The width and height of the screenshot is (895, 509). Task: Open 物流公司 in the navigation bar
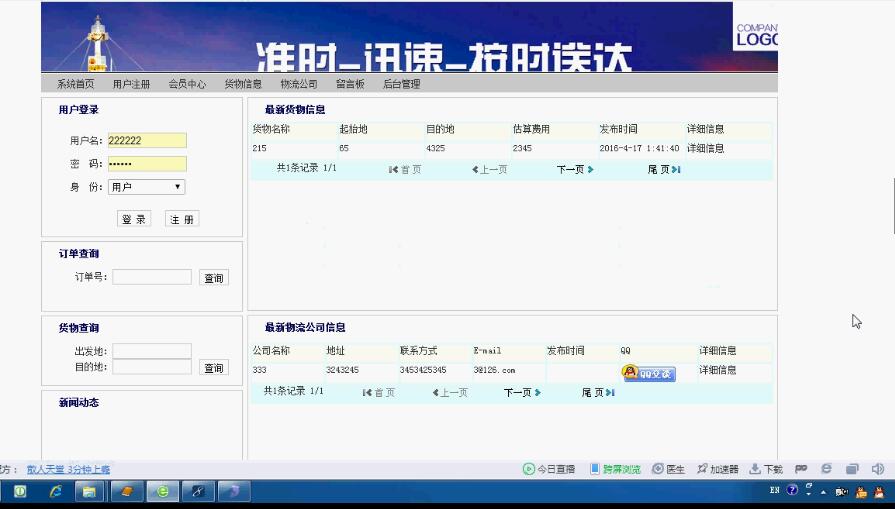pyautogui.click(x=299, y=84)
